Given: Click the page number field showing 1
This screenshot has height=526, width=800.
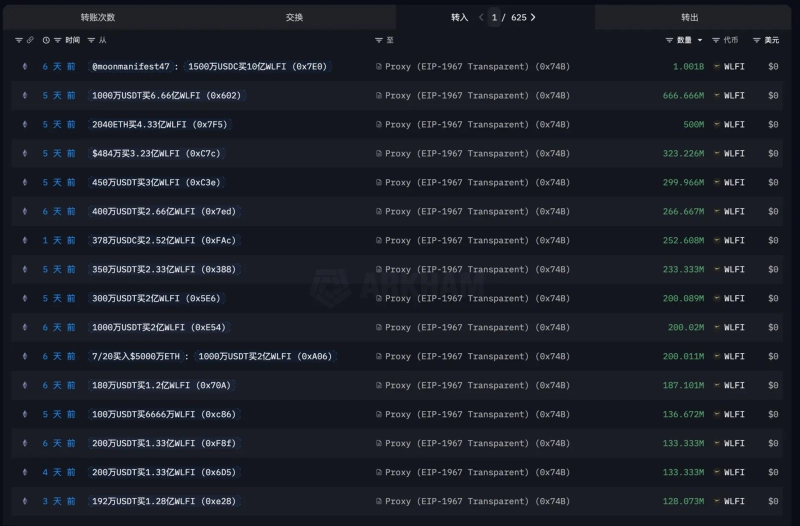Looking at the screenshot, I should coord(495,17).
